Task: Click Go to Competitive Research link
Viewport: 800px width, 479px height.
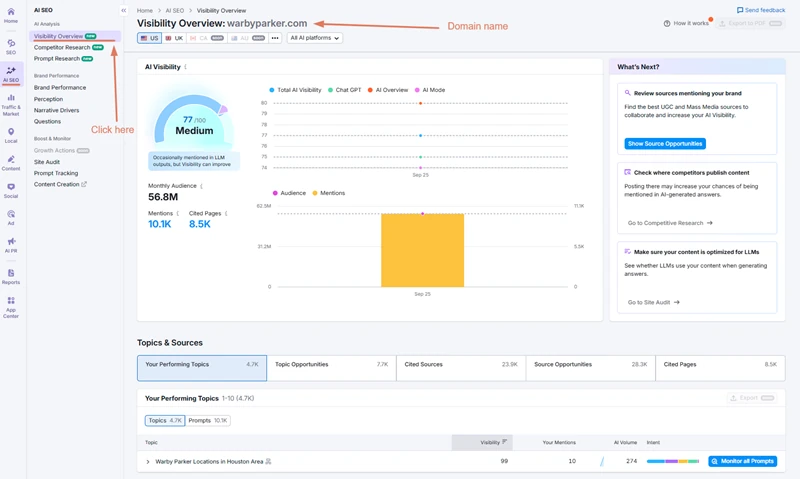Action: pos(669,223)
